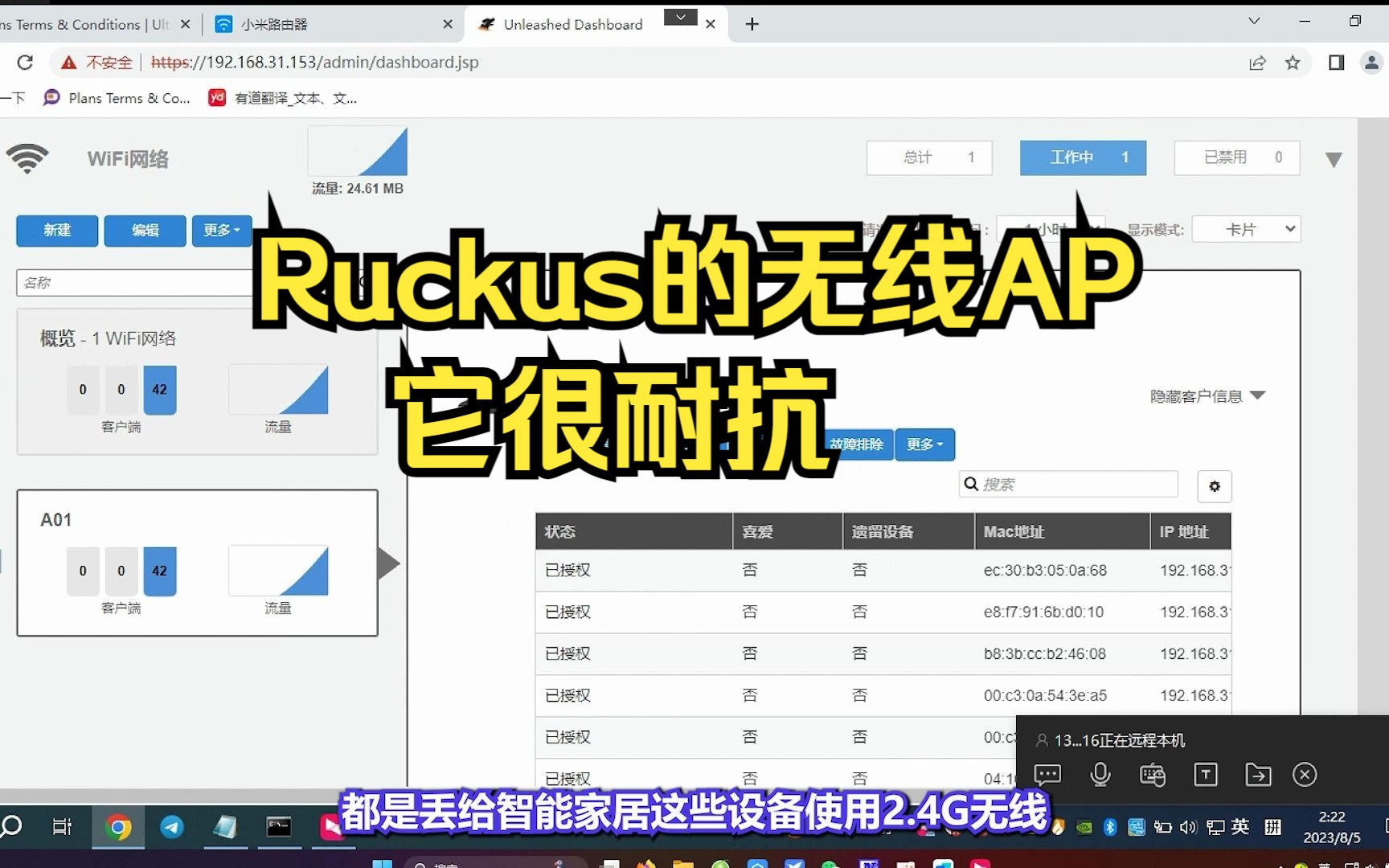
Task: Share this page icon in address bar
Action: (x=1257, y=63)
